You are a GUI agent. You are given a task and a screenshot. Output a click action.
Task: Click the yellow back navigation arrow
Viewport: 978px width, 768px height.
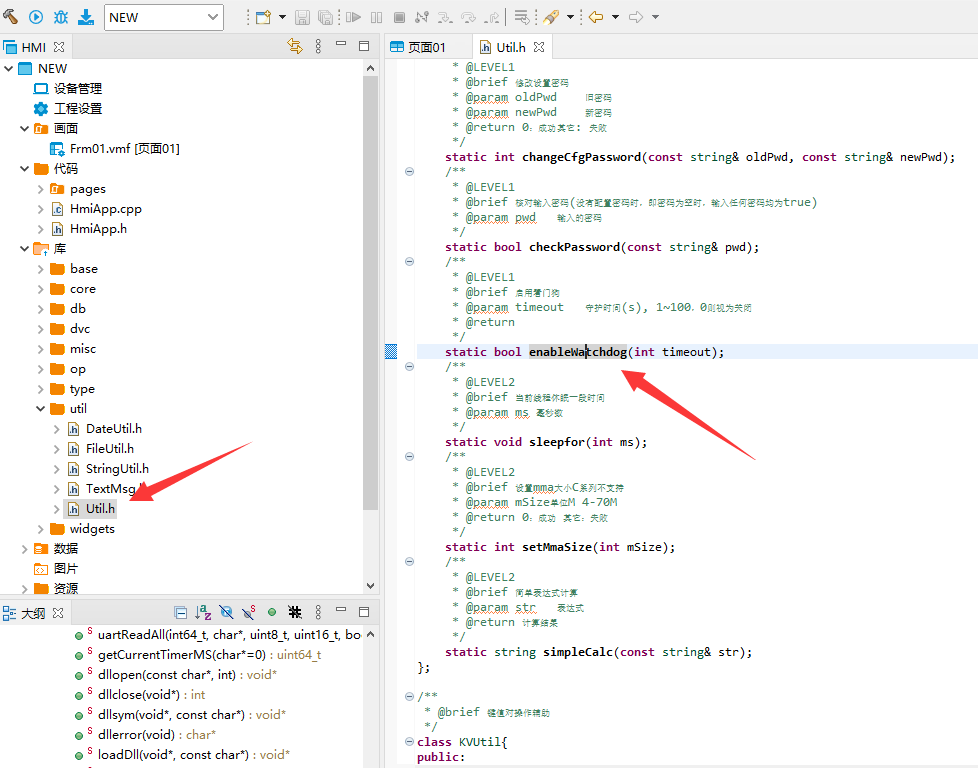596,17
